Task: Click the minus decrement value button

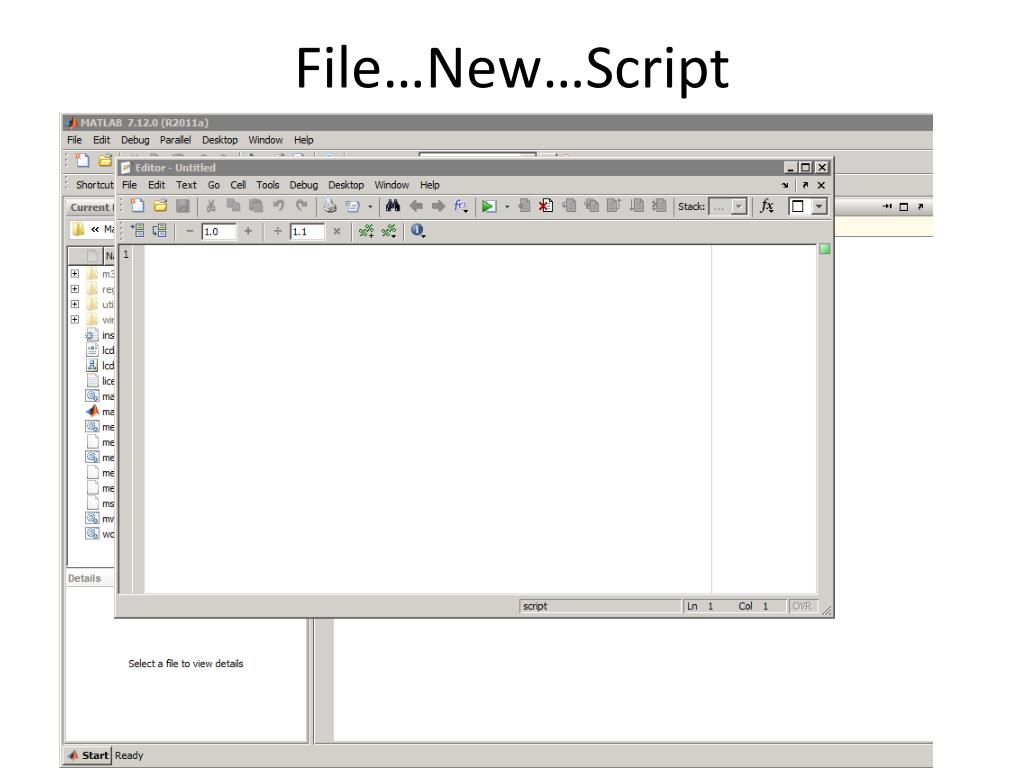Action: tap(190, 231)
